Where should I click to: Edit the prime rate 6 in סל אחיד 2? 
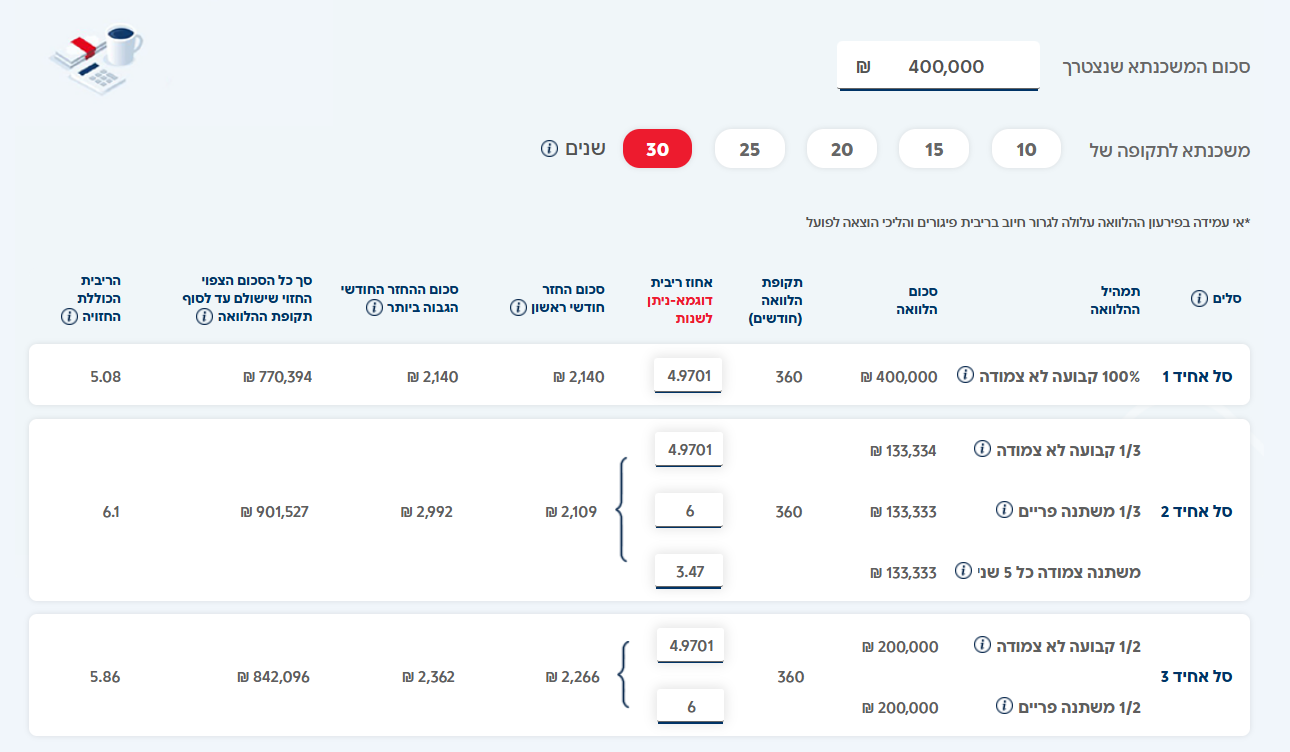click(x=688, y=511)
